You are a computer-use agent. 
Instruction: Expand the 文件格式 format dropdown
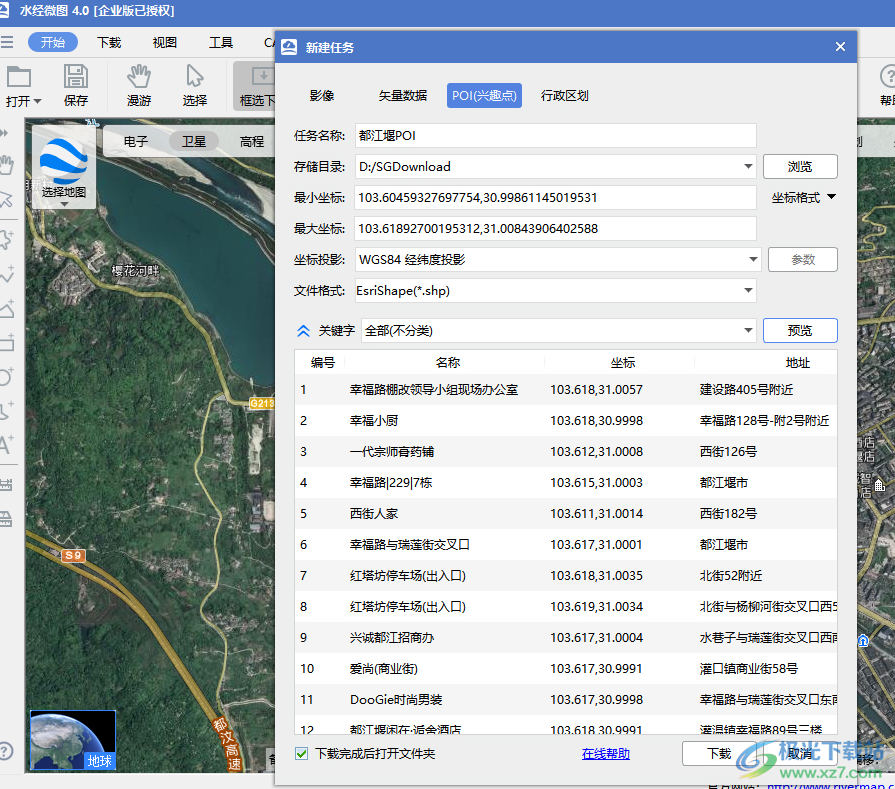click(748, 291)
